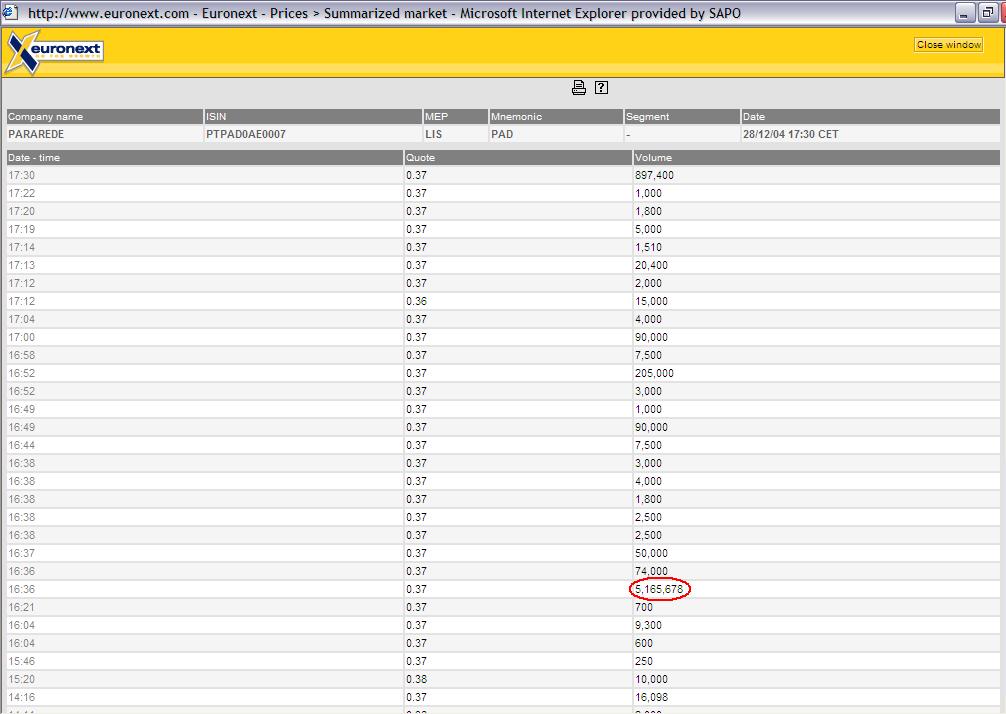Select the Mnemonic value PAD
Image resolution: width=1006 pixels, height=714 pixels.
502,134
